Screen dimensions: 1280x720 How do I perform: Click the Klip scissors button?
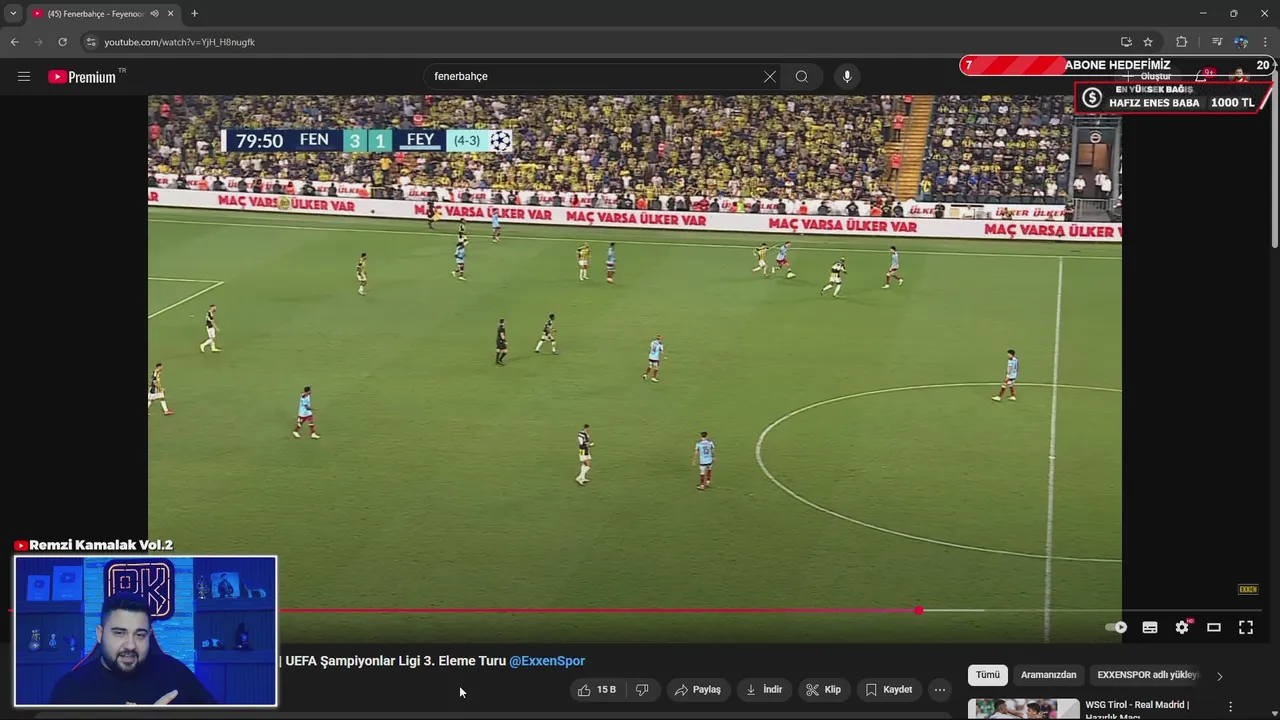tap(823, 690)
